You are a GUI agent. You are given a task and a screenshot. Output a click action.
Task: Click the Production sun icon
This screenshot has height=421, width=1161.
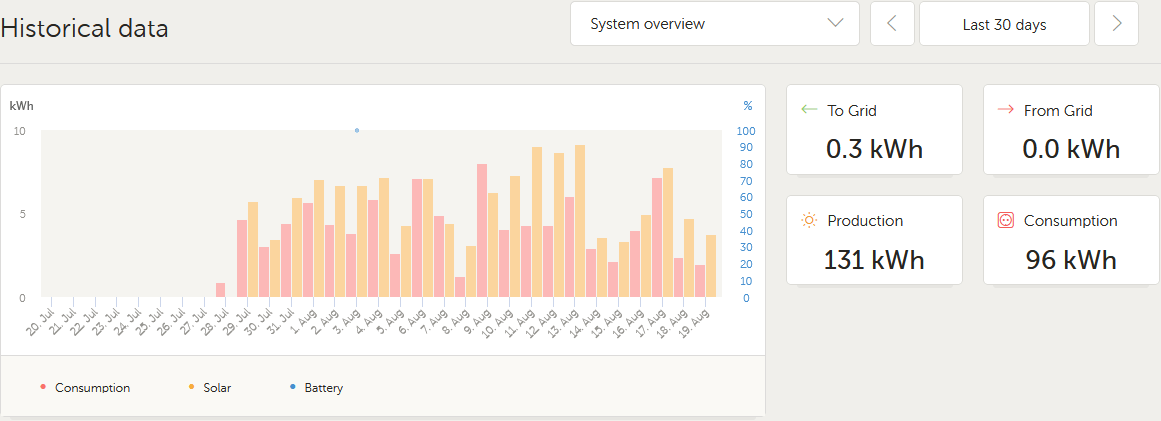[810, 220]
